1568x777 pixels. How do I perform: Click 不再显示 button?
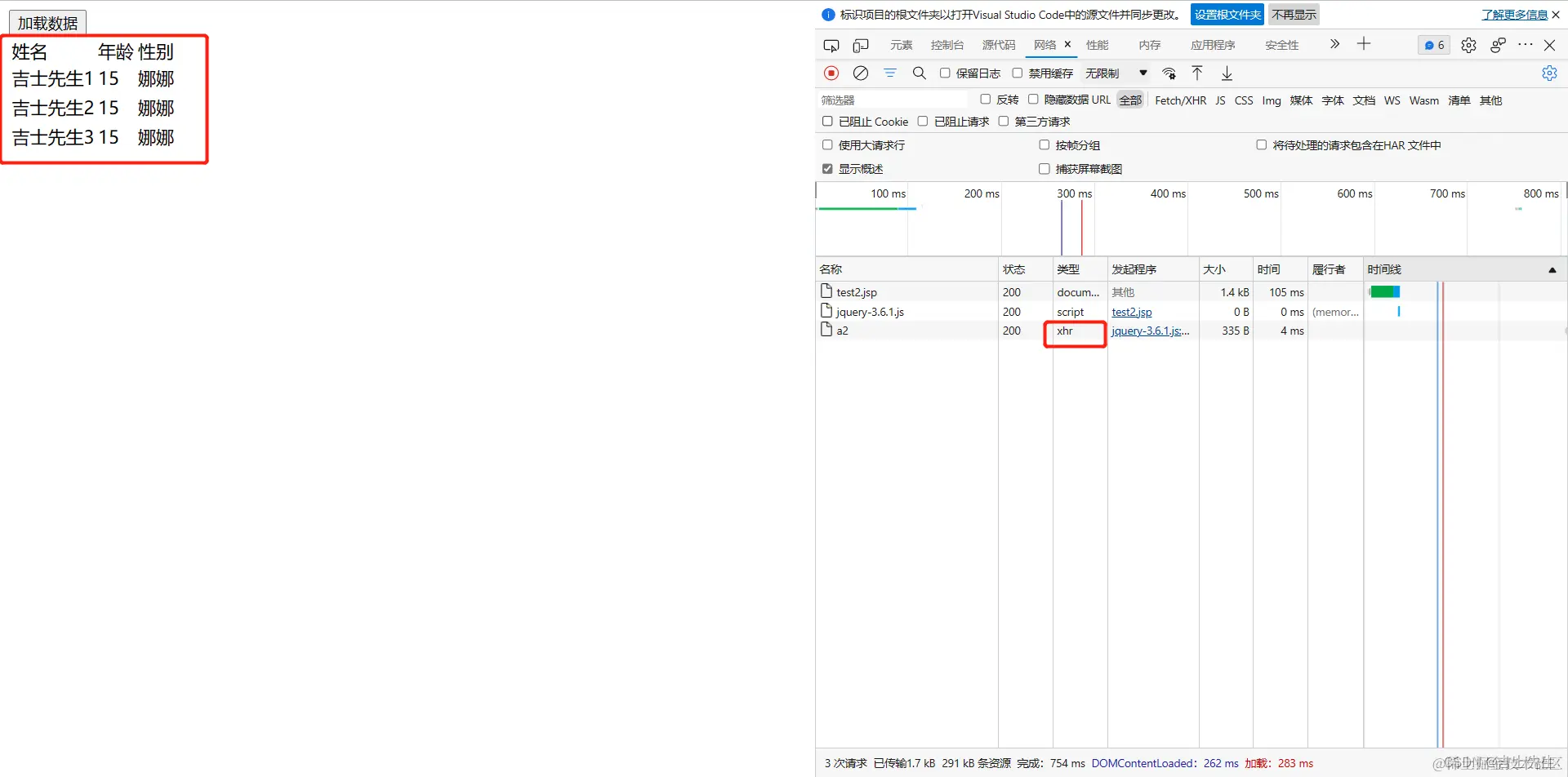(x=1294, y=15)
